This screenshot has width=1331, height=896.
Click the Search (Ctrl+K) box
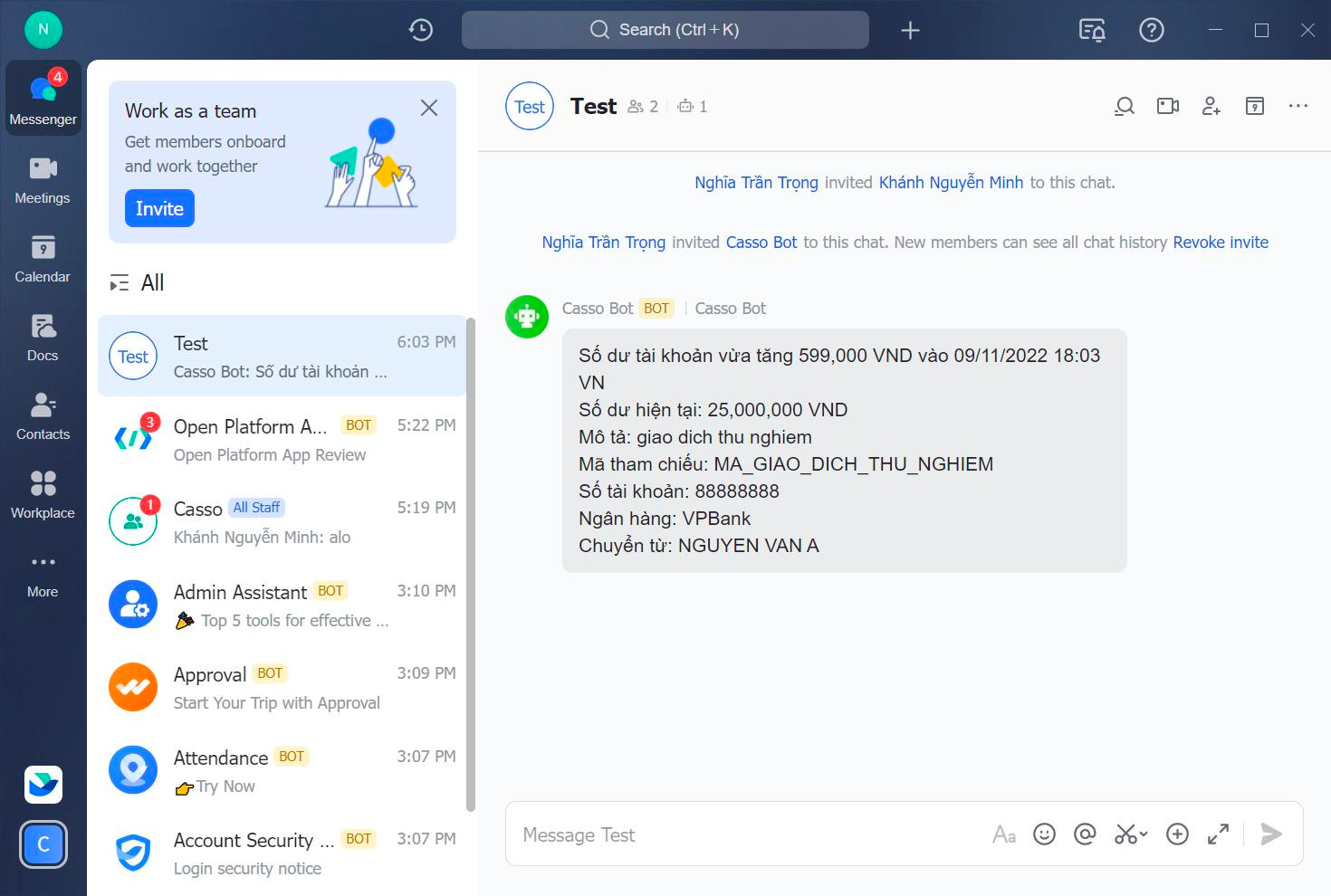coord(665,30)
